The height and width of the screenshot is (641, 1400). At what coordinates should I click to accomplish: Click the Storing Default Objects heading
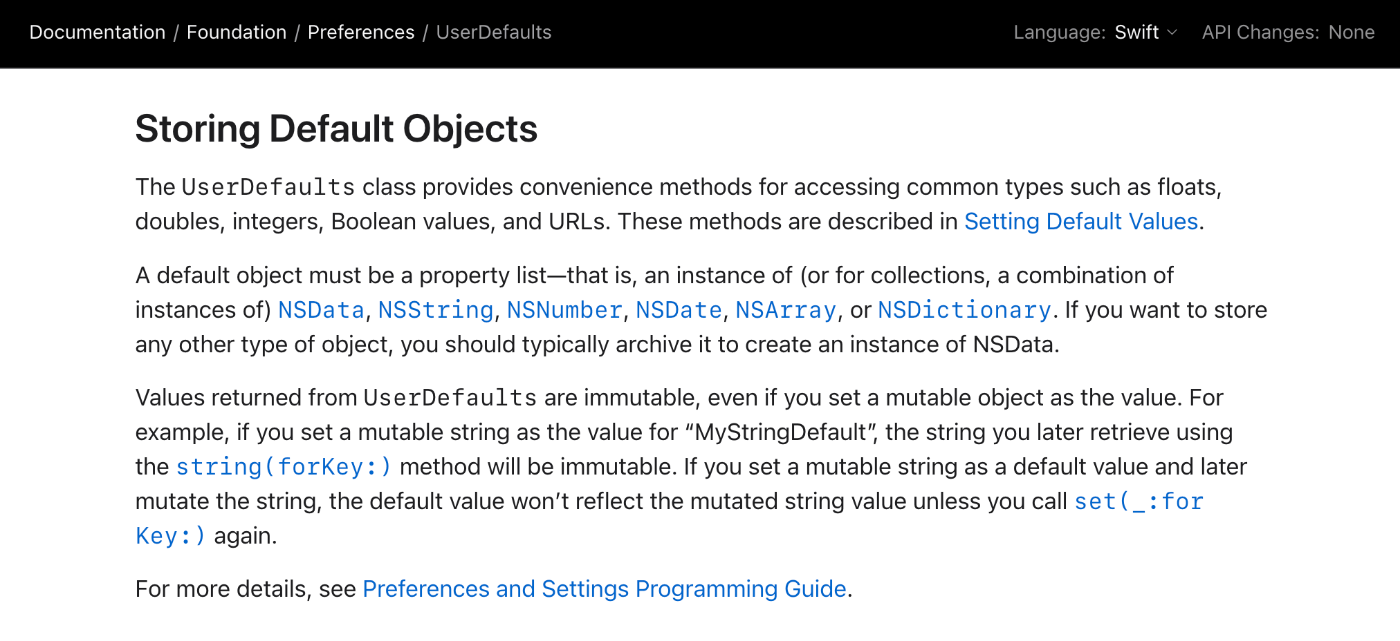[x=336, y=129]
